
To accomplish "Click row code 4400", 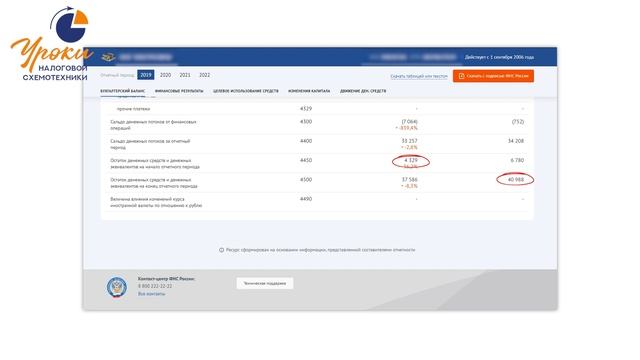I will click(x=306, y=141).
